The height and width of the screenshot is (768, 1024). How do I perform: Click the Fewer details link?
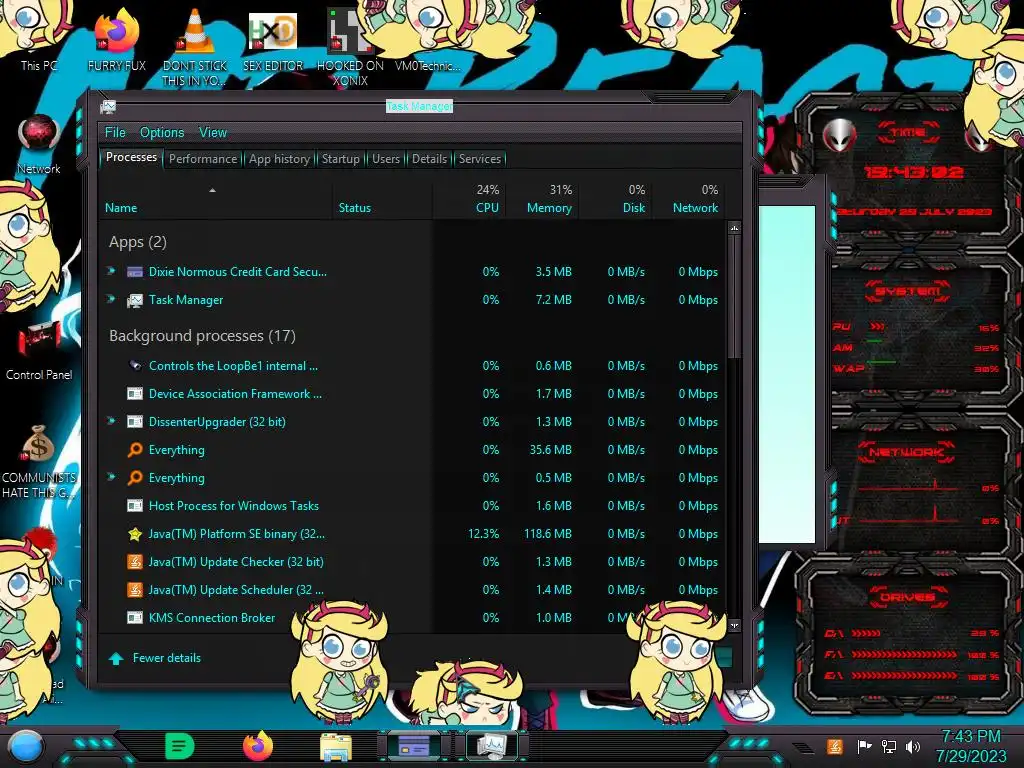click(167, 658)
